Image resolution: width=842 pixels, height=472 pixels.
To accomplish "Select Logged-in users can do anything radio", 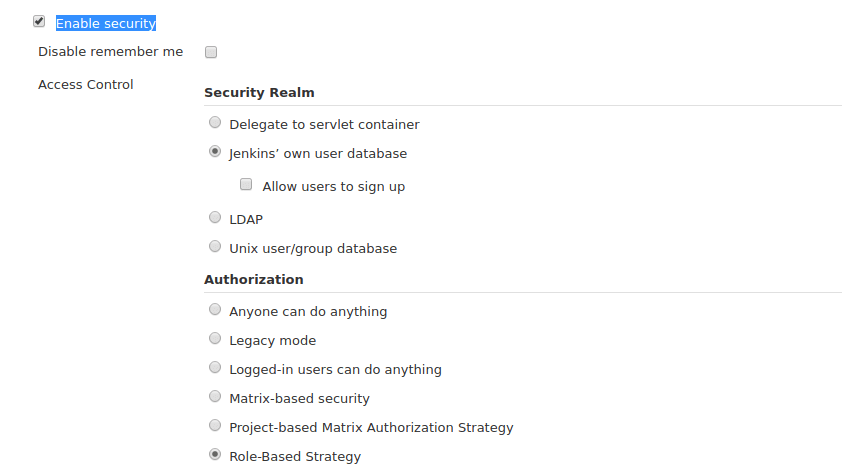I will point(215,367).
